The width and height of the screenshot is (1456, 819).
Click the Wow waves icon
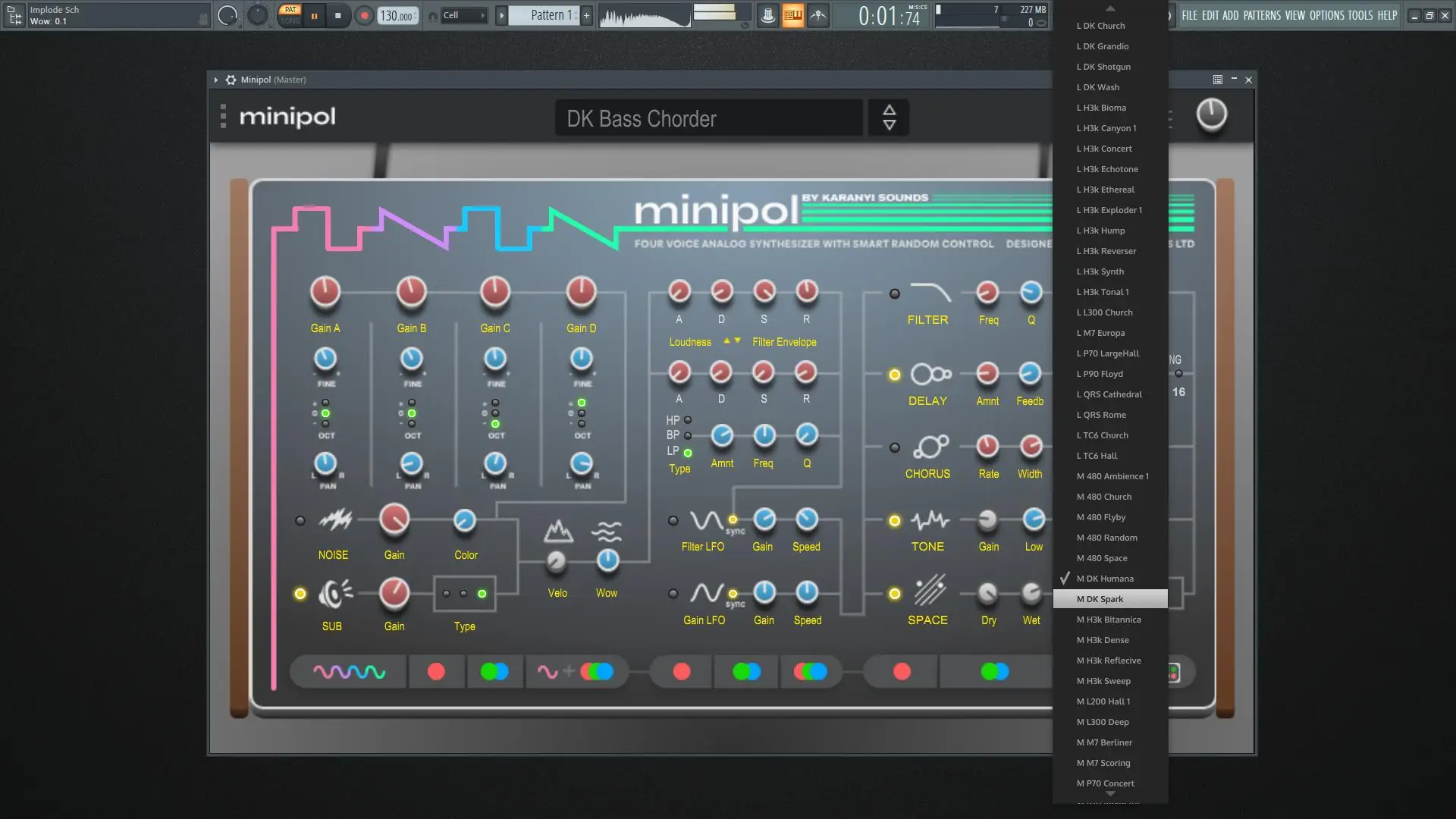[x=608, y=532]
